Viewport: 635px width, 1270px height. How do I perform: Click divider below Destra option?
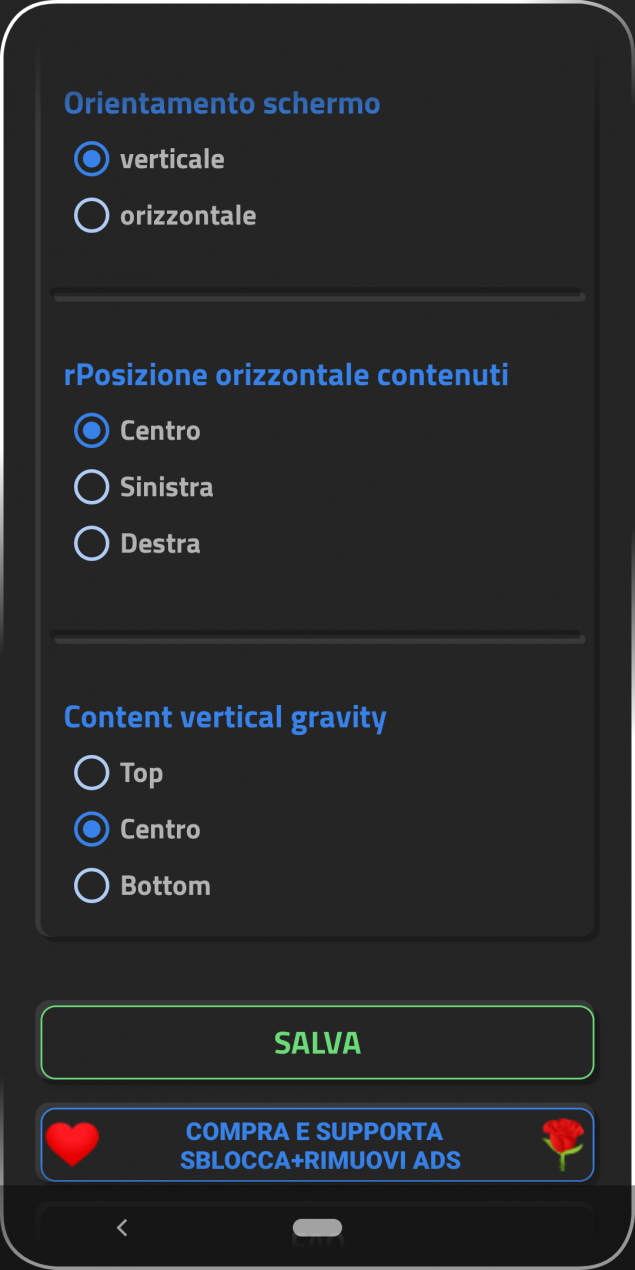pos(317,637)
